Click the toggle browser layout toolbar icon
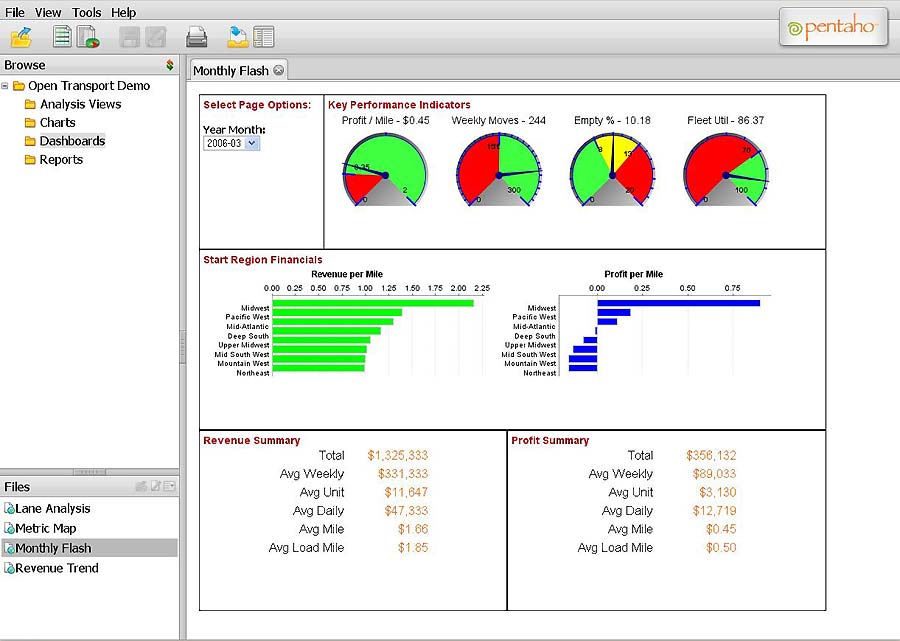Screen dimensions: 900x641 (x=263, y=37)
